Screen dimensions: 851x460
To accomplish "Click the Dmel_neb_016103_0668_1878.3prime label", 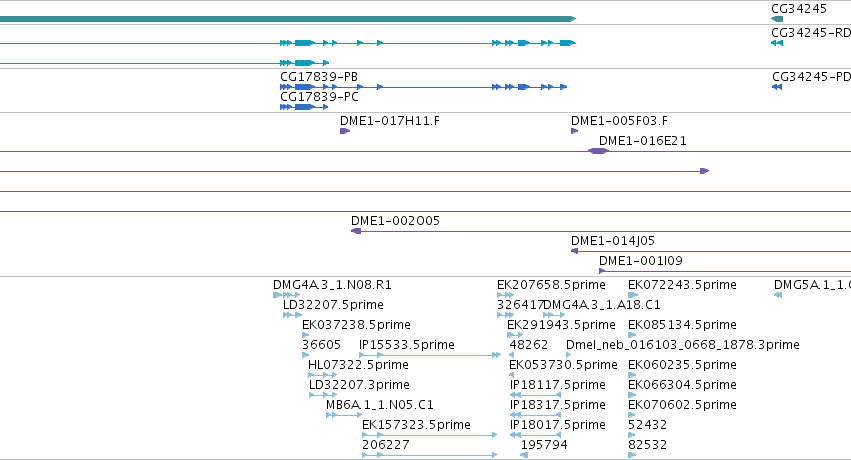I will pos(683,344).
